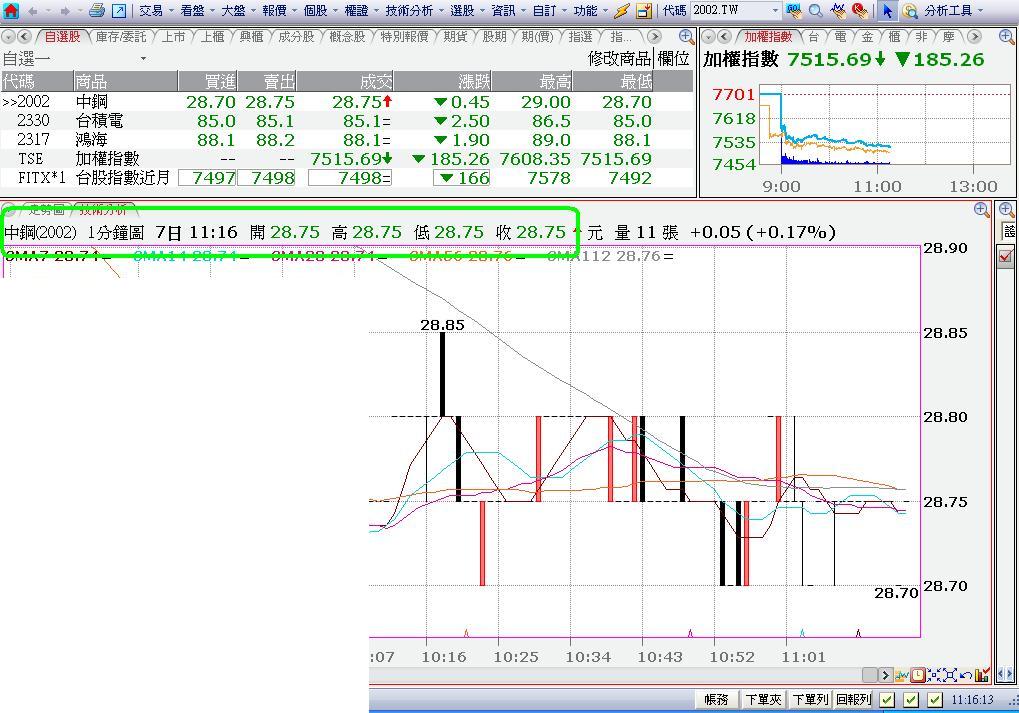Viewport: 1019px width, 713px height.
Task: Click the left-right arrows icon at chart corner
Action: point(1005,675)
